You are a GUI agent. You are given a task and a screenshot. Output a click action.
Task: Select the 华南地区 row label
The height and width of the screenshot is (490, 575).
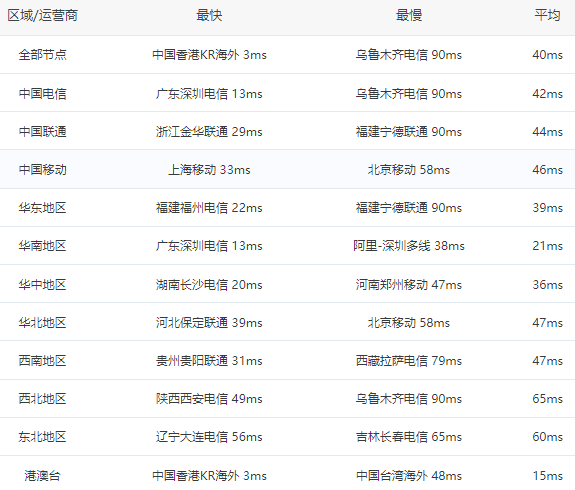coord(43,246)
